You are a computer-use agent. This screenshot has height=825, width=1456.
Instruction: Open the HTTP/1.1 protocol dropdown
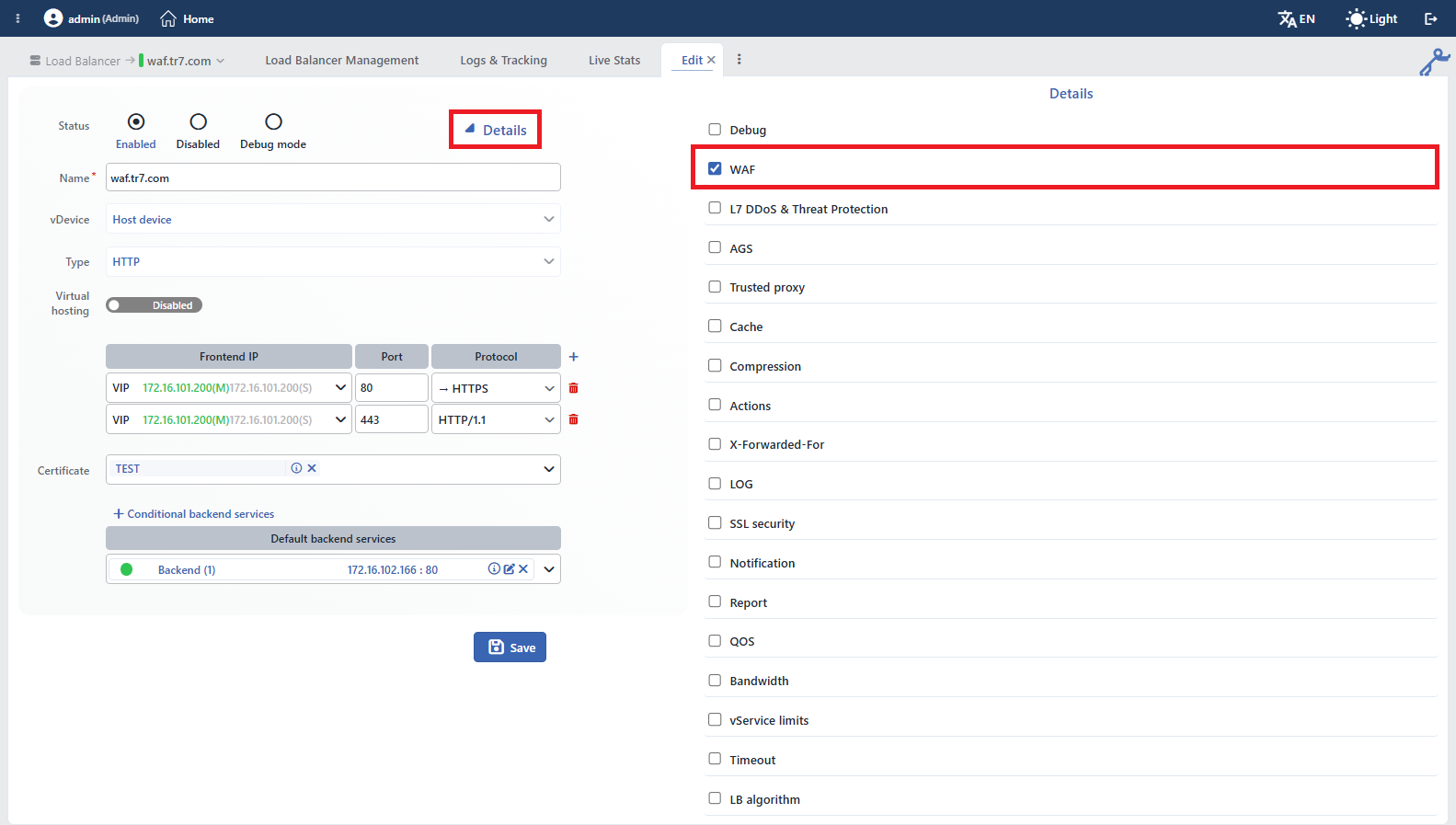(496, 419)
